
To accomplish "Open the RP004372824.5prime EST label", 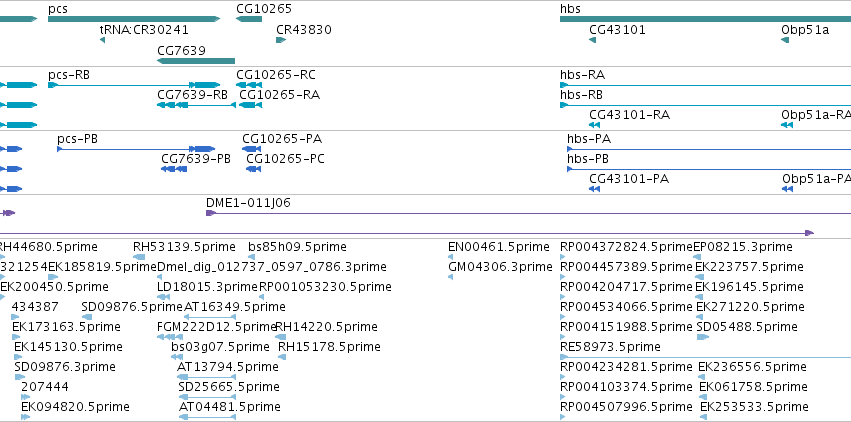I will [626, 246].
